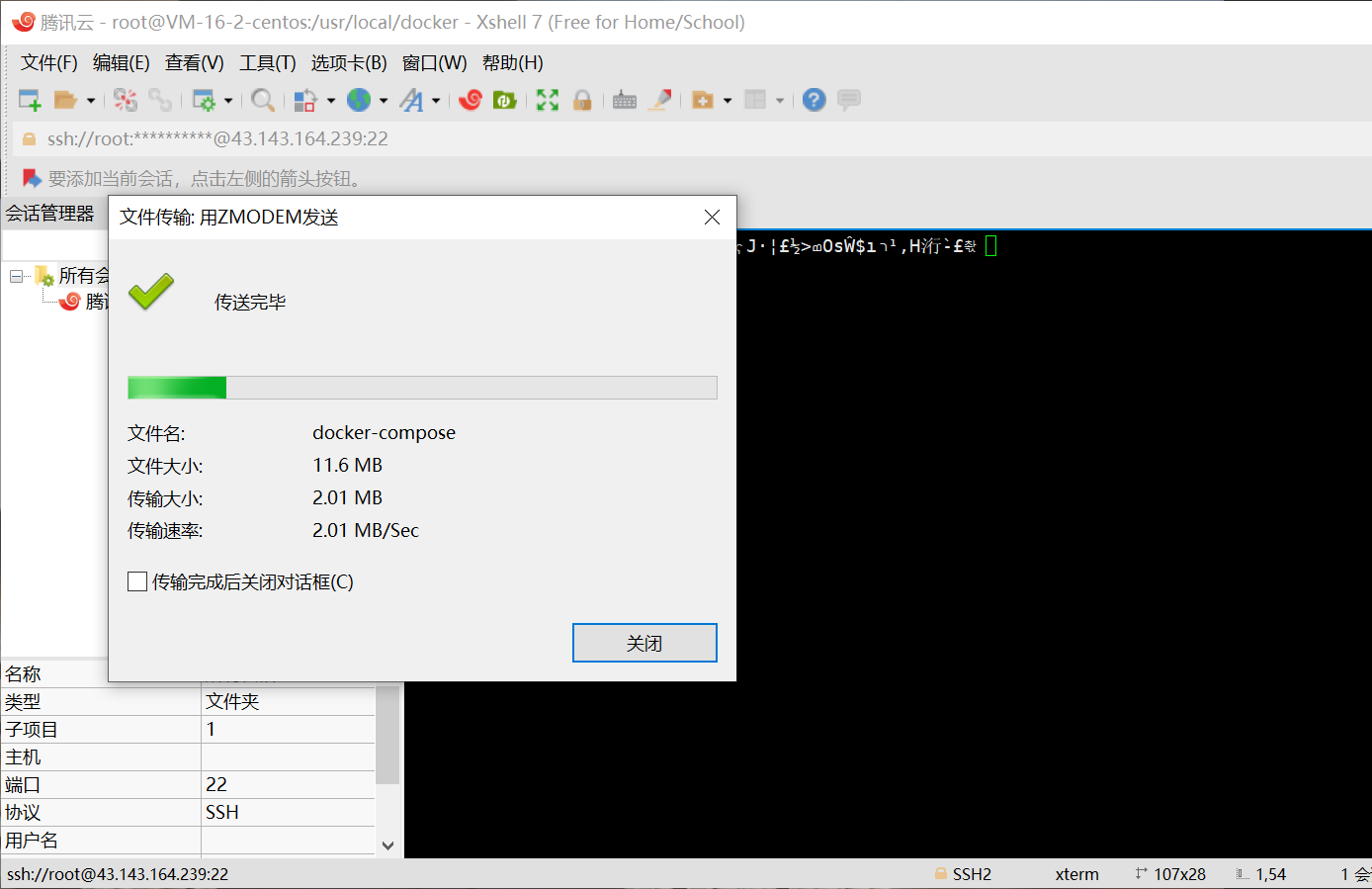The width and height of the screenshot is (1372, 889).
Task: Expand the properties gear dropdown arrow
Action: pyautogui.click(x=228, y=100)
